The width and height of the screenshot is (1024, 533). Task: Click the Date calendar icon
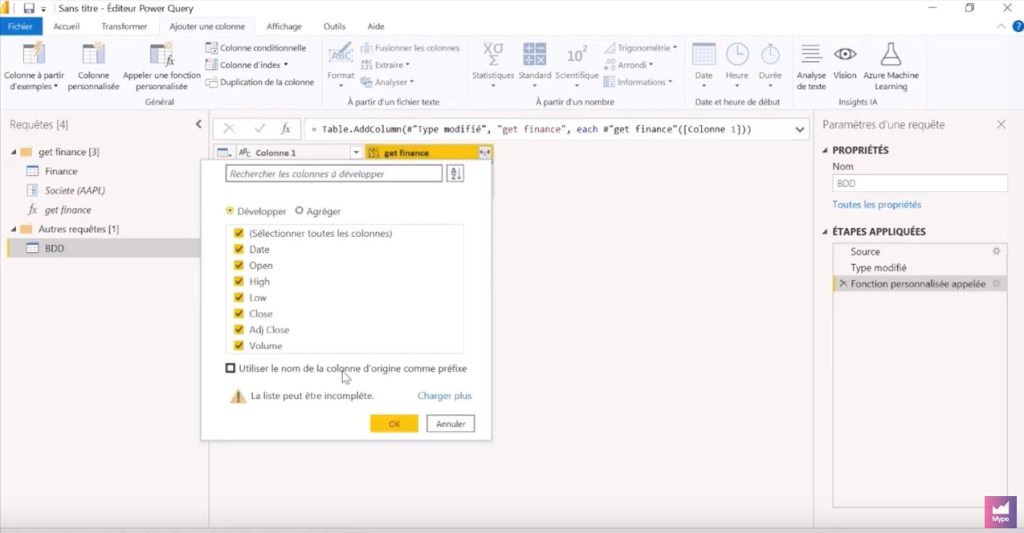[703, 54]
